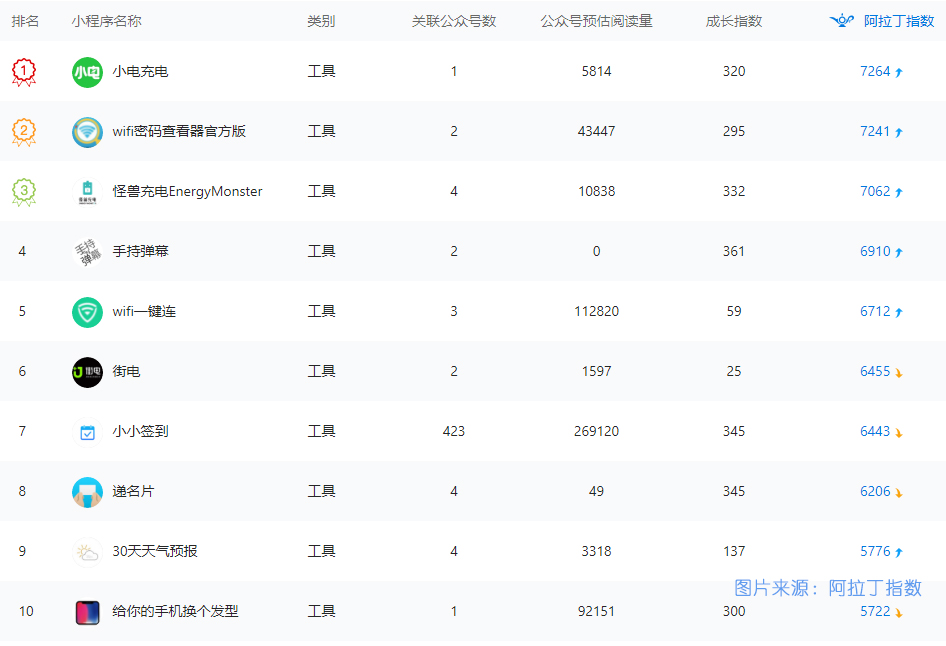Viewport: 946px width, 646px height.
Task: Select the 给你的手机换个发型 name text
Action: click(176, 611)
